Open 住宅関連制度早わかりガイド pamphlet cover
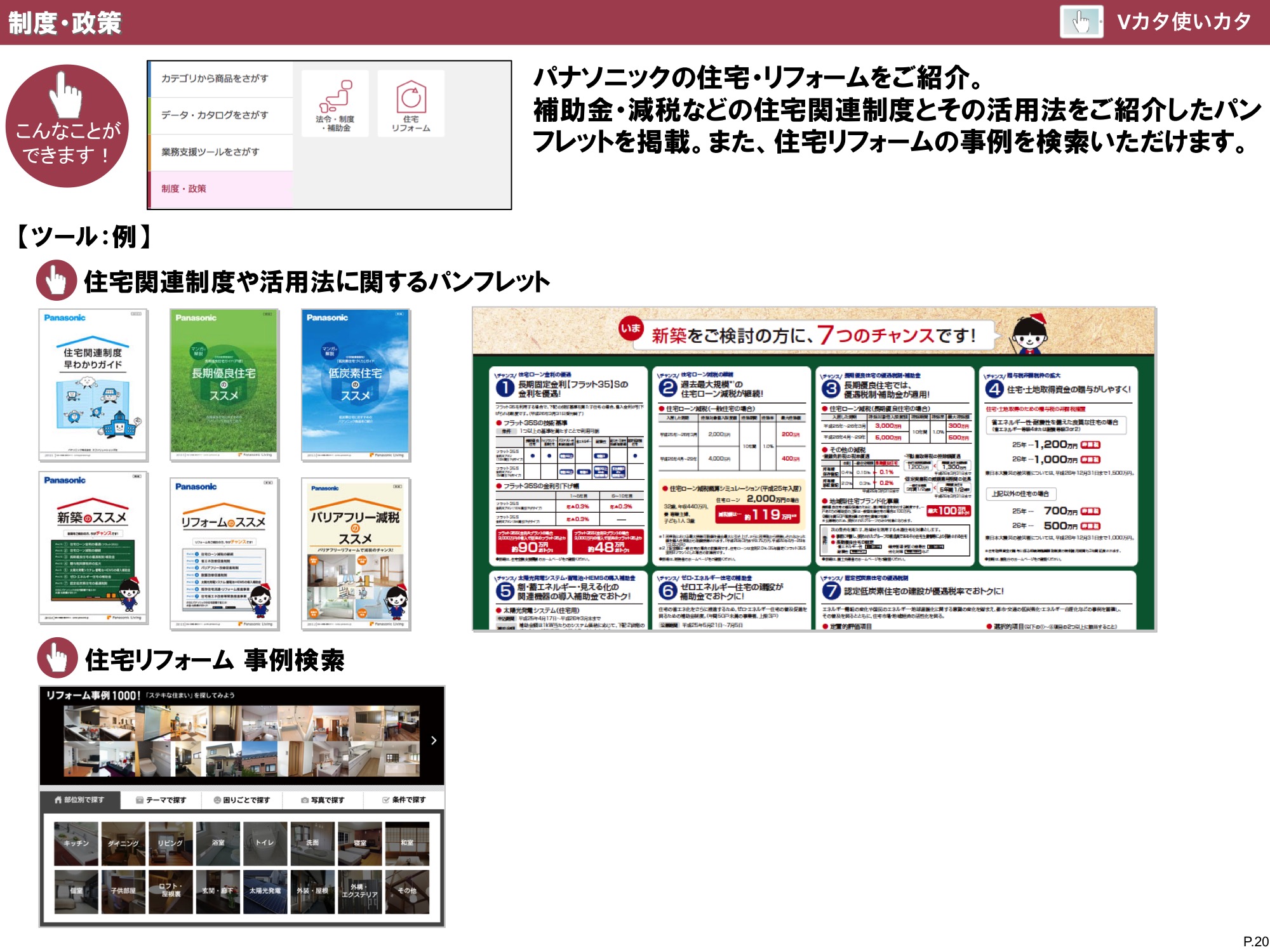 click(93, 385)
